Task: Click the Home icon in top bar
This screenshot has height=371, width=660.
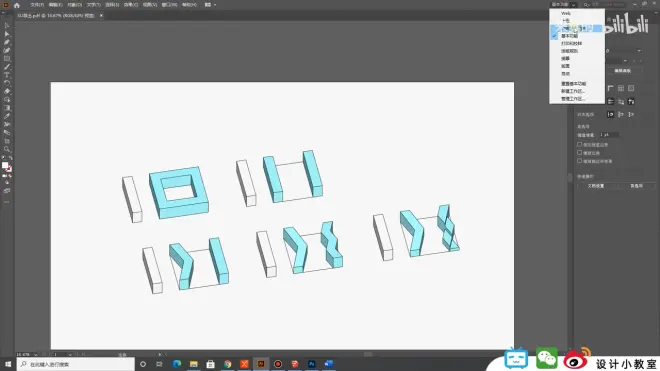Action: 17,5
